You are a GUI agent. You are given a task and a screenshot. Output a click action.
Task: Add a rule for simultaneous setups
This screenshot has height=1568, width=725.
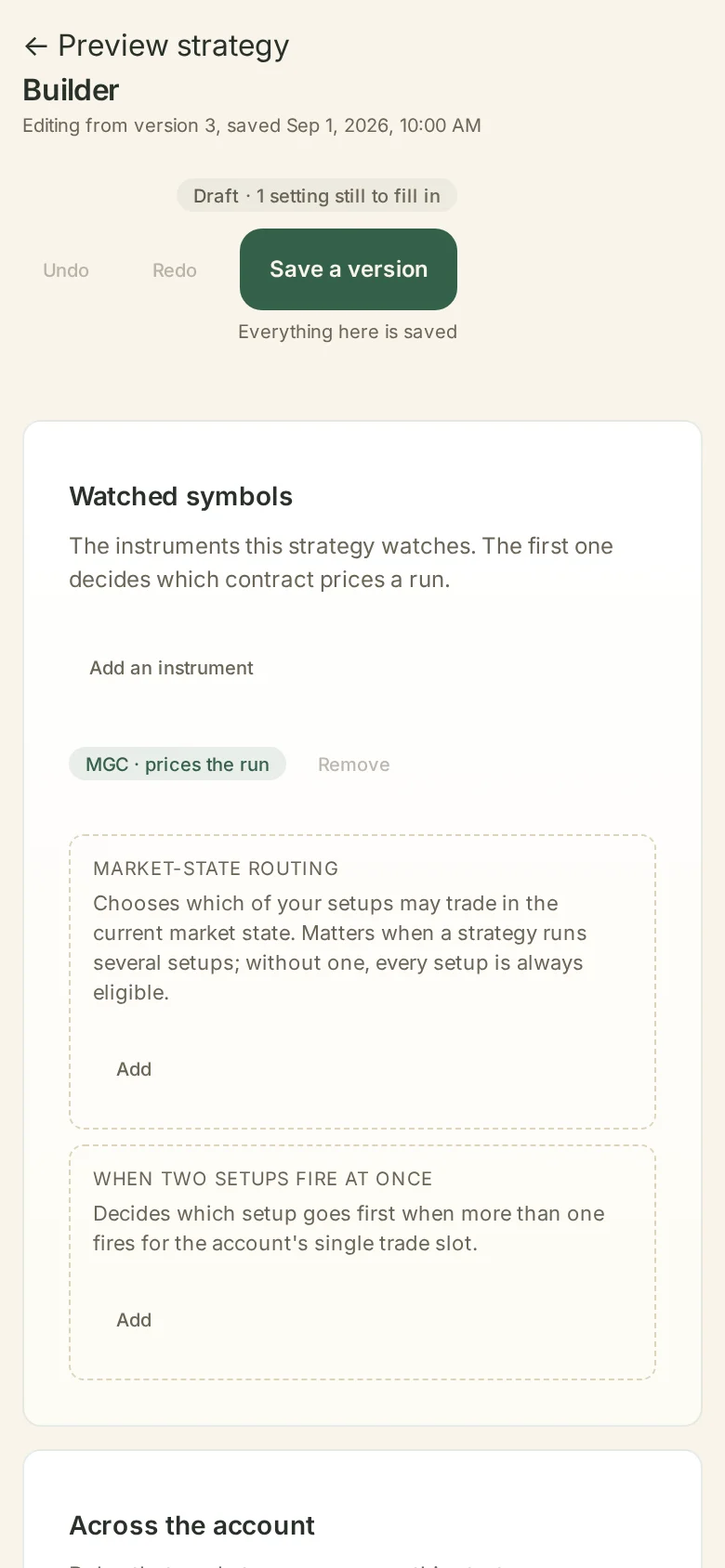click(x=134, y=1320)
